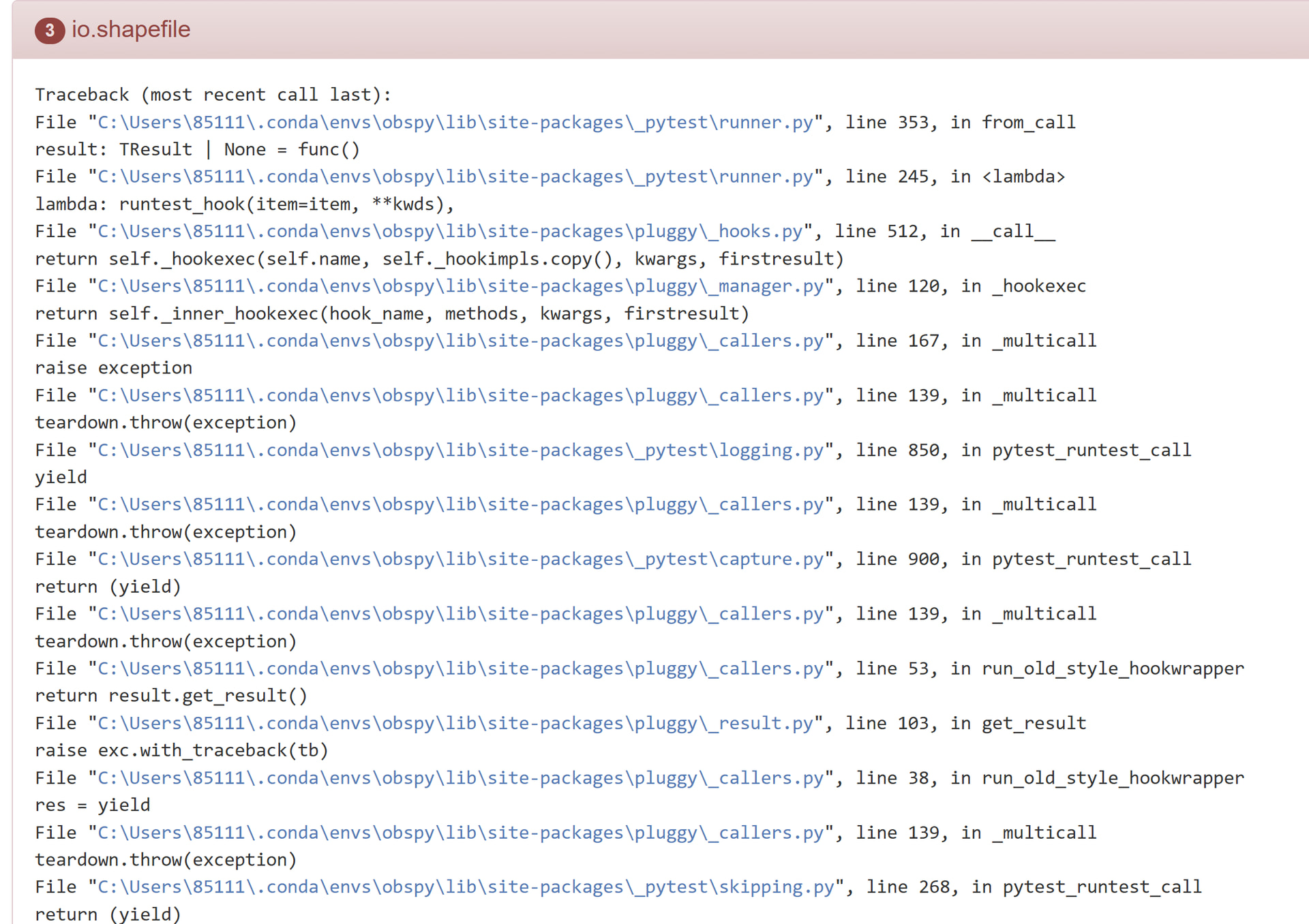Click the io.shapefile title text

pos(131,30)
